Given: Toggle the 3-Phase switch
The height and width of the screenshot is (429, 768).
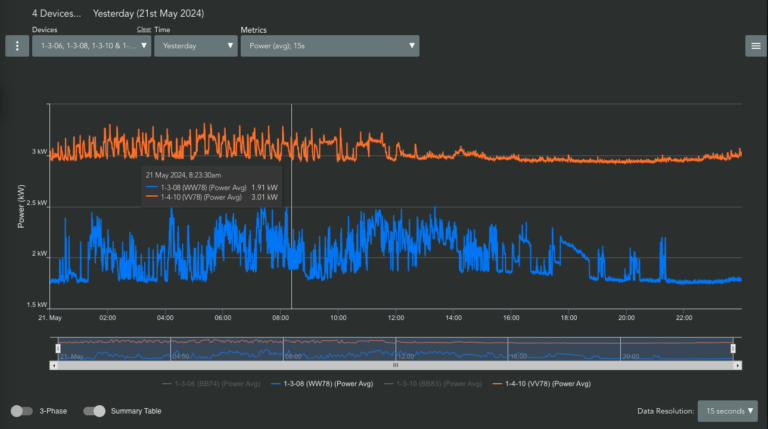Looking at the screenshot, I should click(x=22, y=411).
